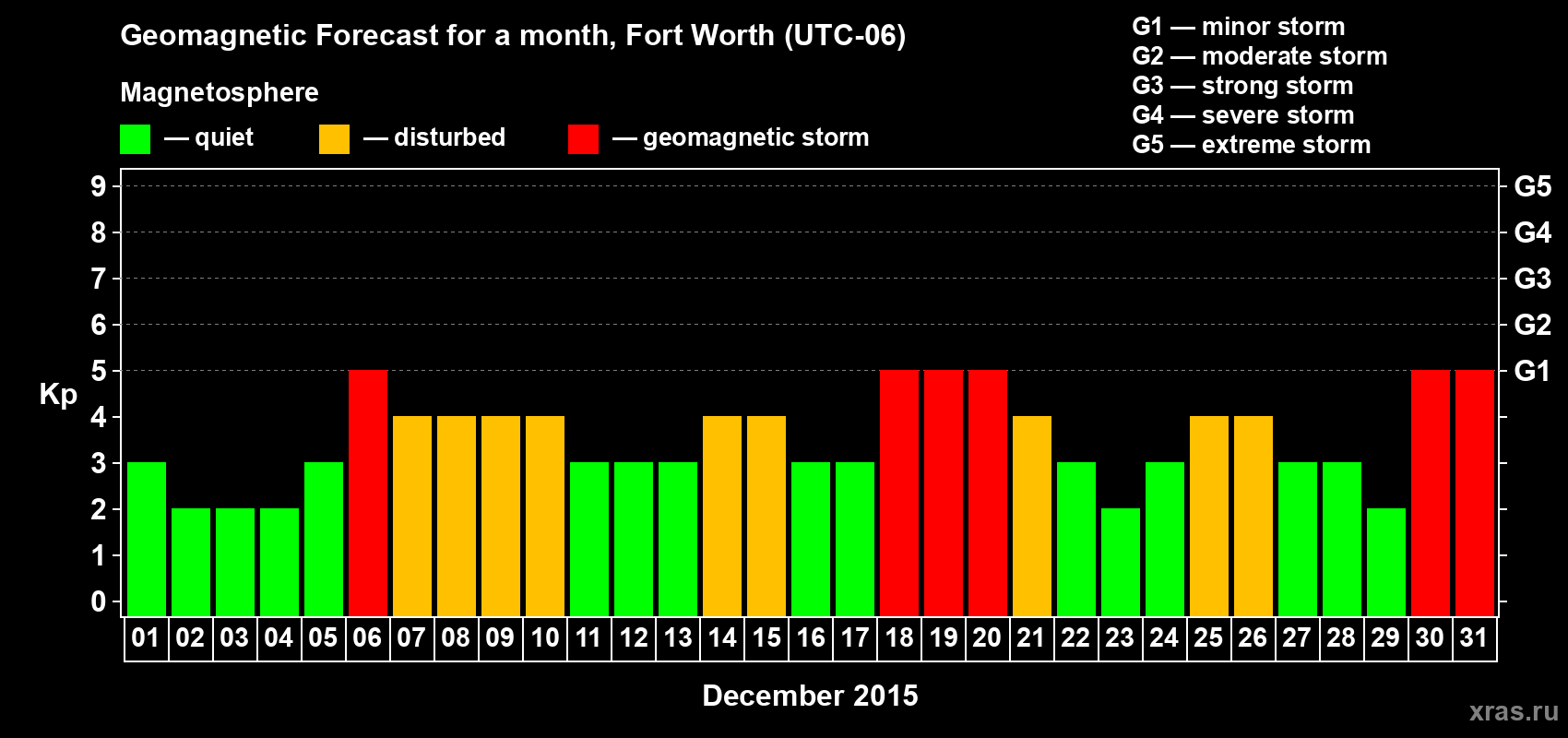Click the date label 22
The image size is (1568, 738).
point(1075,637)
